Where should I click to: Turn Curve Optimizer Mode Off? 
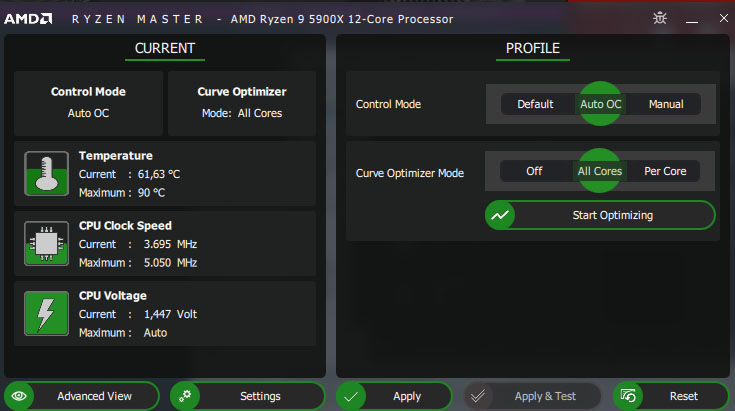point(534,171)
